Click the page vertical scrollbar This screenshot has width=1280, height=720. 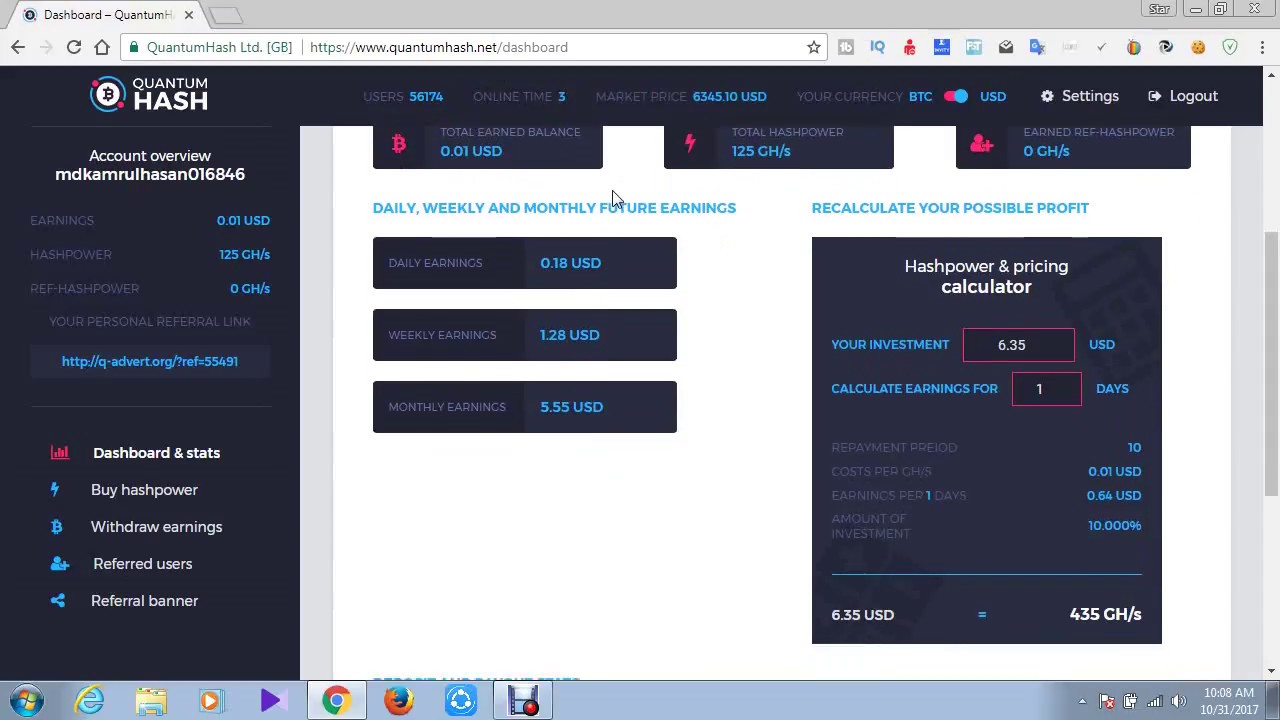pos(1271,364)
